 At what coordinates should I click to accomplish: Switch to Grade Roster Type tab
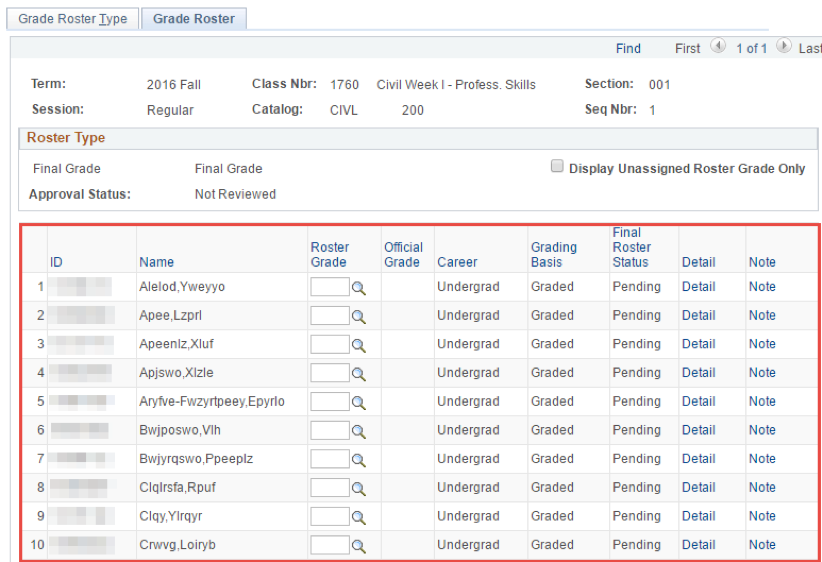pyautogui.click(x=73, y=19)
